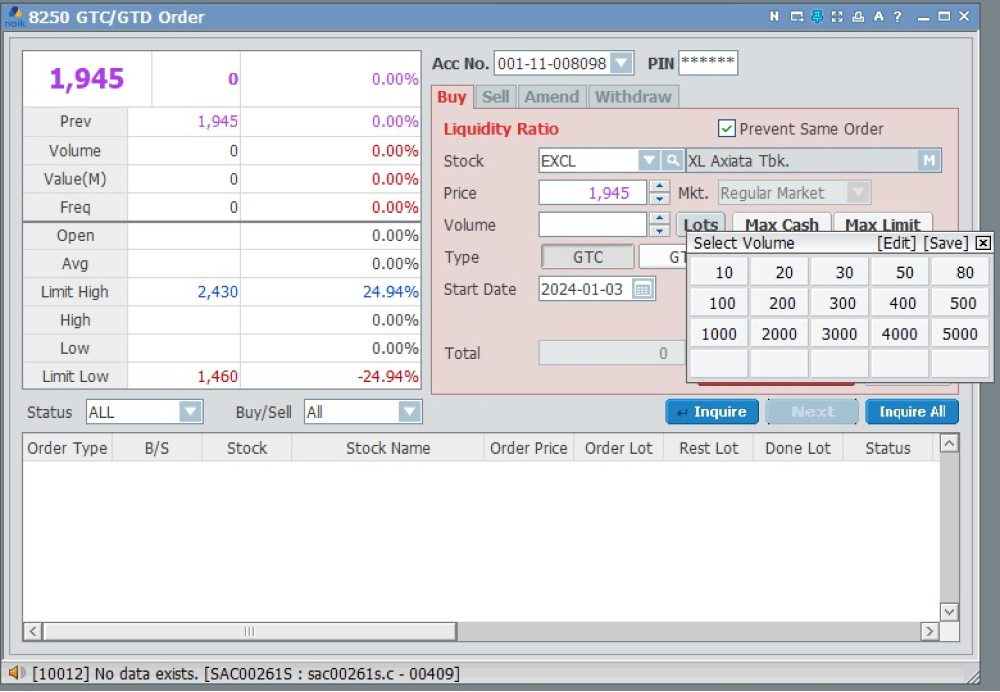Open the Acc No. dropdown
This screenshot has height=692, width=1000.
pos(621,64)
